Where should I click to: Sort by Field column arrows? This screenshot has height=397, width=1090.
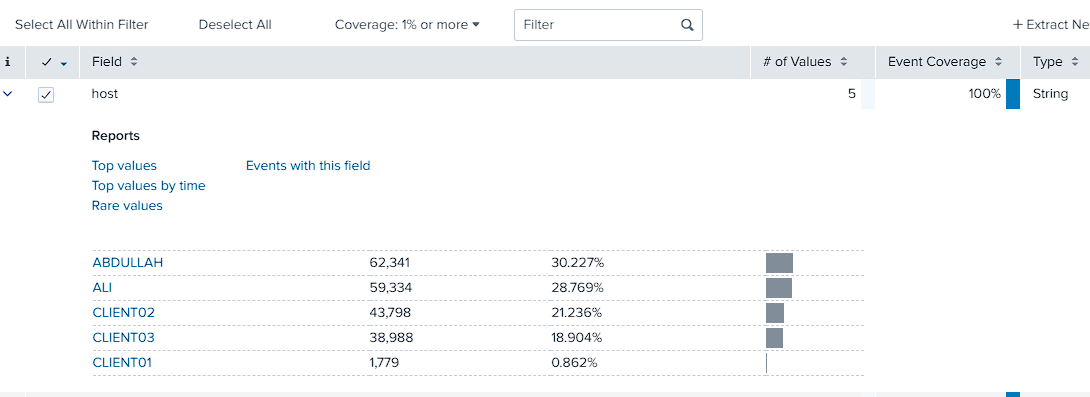coord(133,62)
